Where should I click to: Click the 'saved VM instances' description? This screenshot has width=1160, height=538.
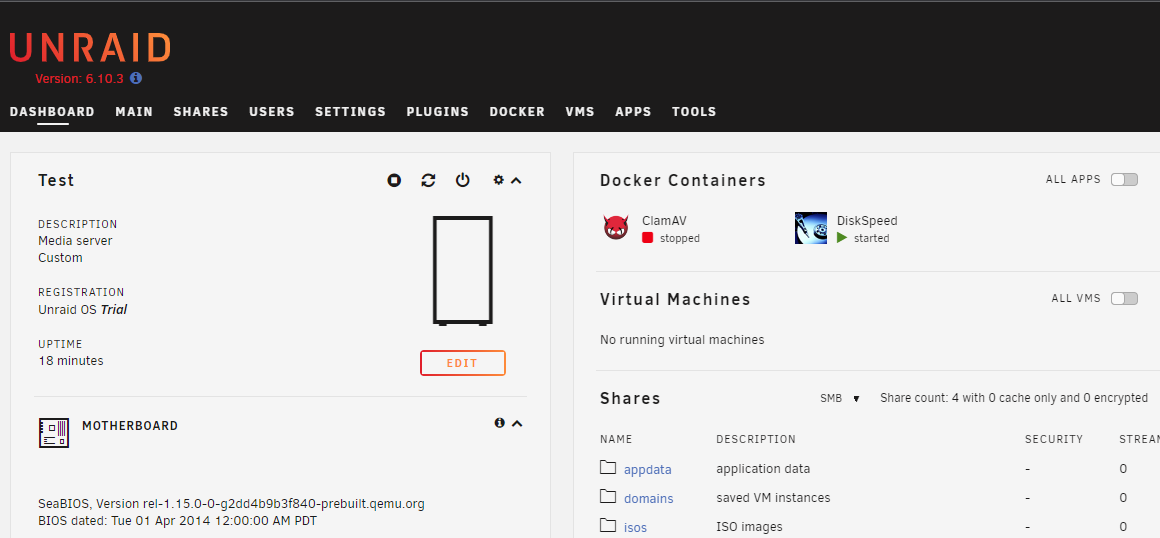773,497
